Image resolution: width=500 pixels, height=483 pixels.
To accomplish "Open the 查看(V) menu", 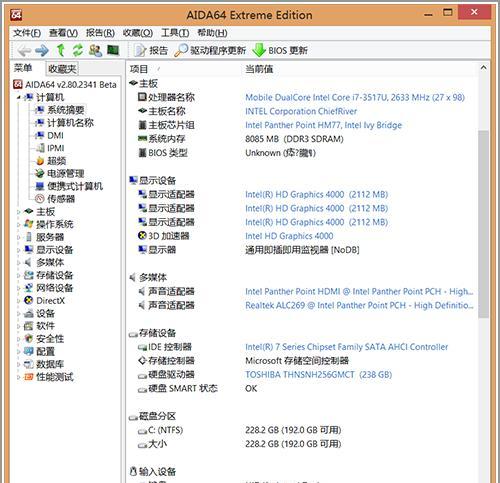I will [x=63, y=33].
